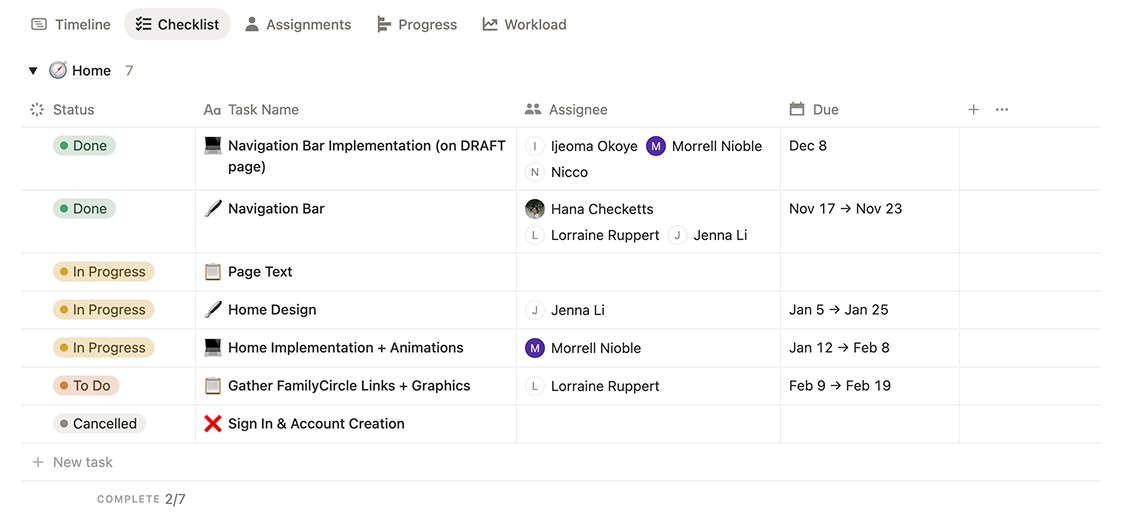Open the Cancelled status dropdown
Image resolution: width=1129 pixels, height=521 pixels.
pos(99,424)
